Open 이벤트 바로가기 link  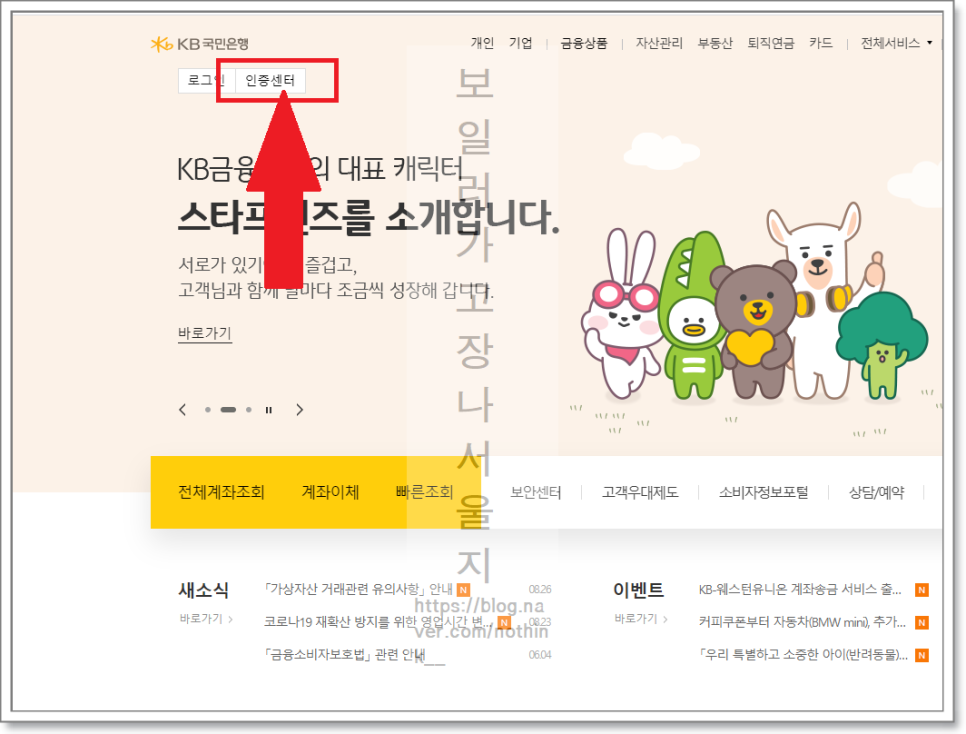click(641, 618)
